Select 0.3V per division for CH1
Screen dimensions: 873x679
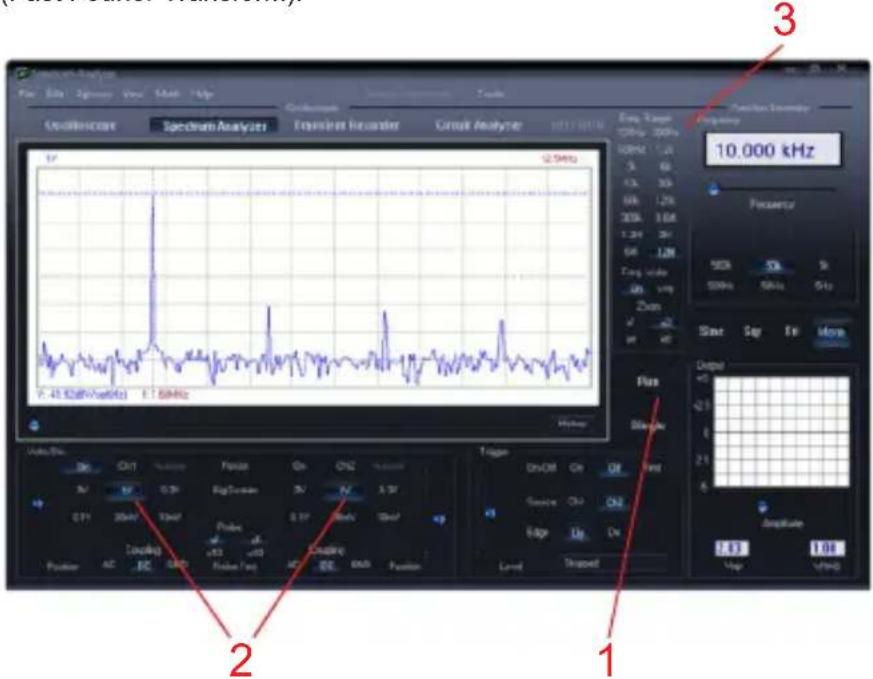tap(169, 490)
